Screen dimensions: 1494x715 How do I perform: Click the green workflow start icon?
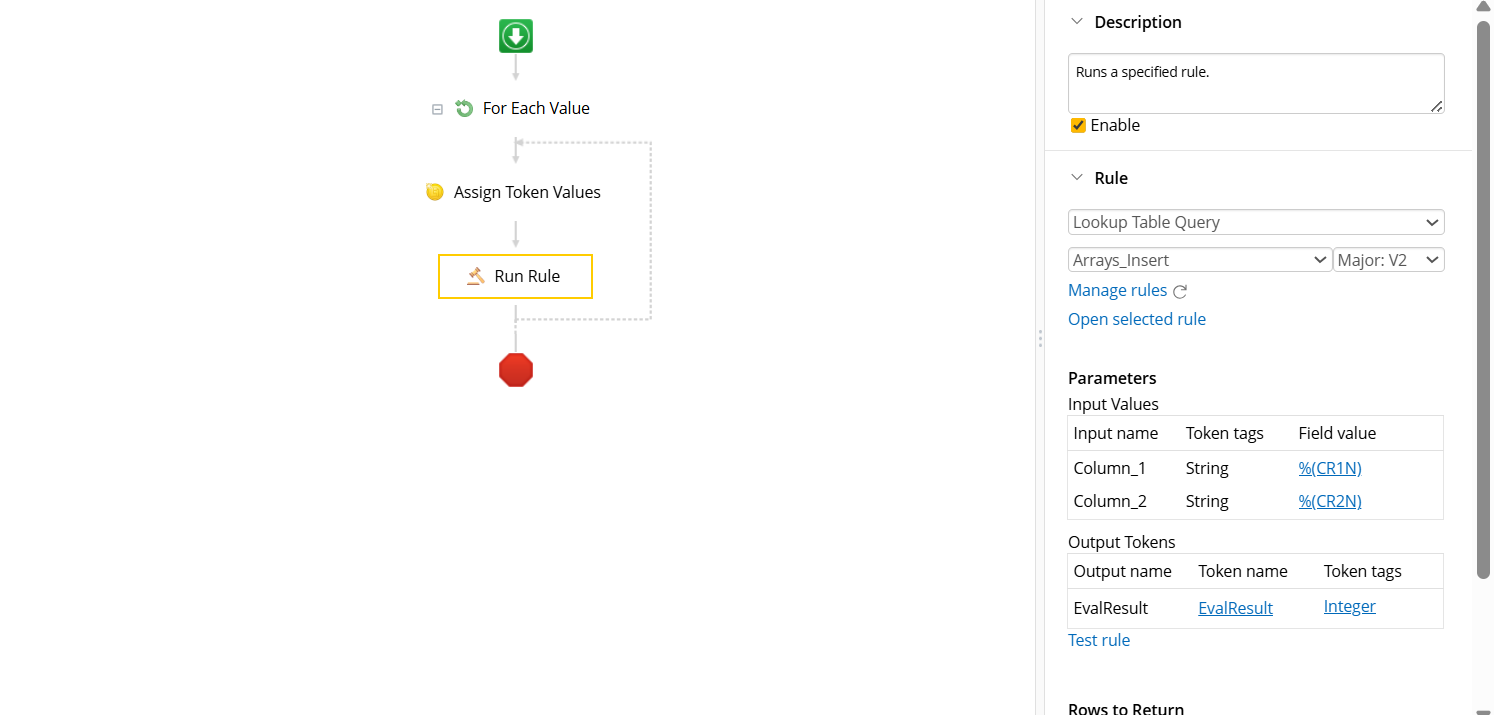point(516,37)
